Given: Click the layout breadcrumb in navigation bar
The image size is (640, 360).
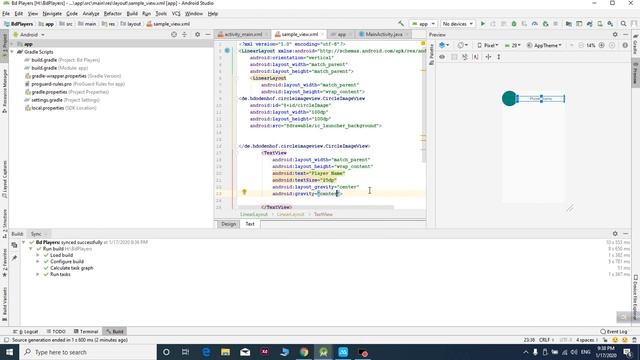Looking at the screenshot, I should pos(131,24).
